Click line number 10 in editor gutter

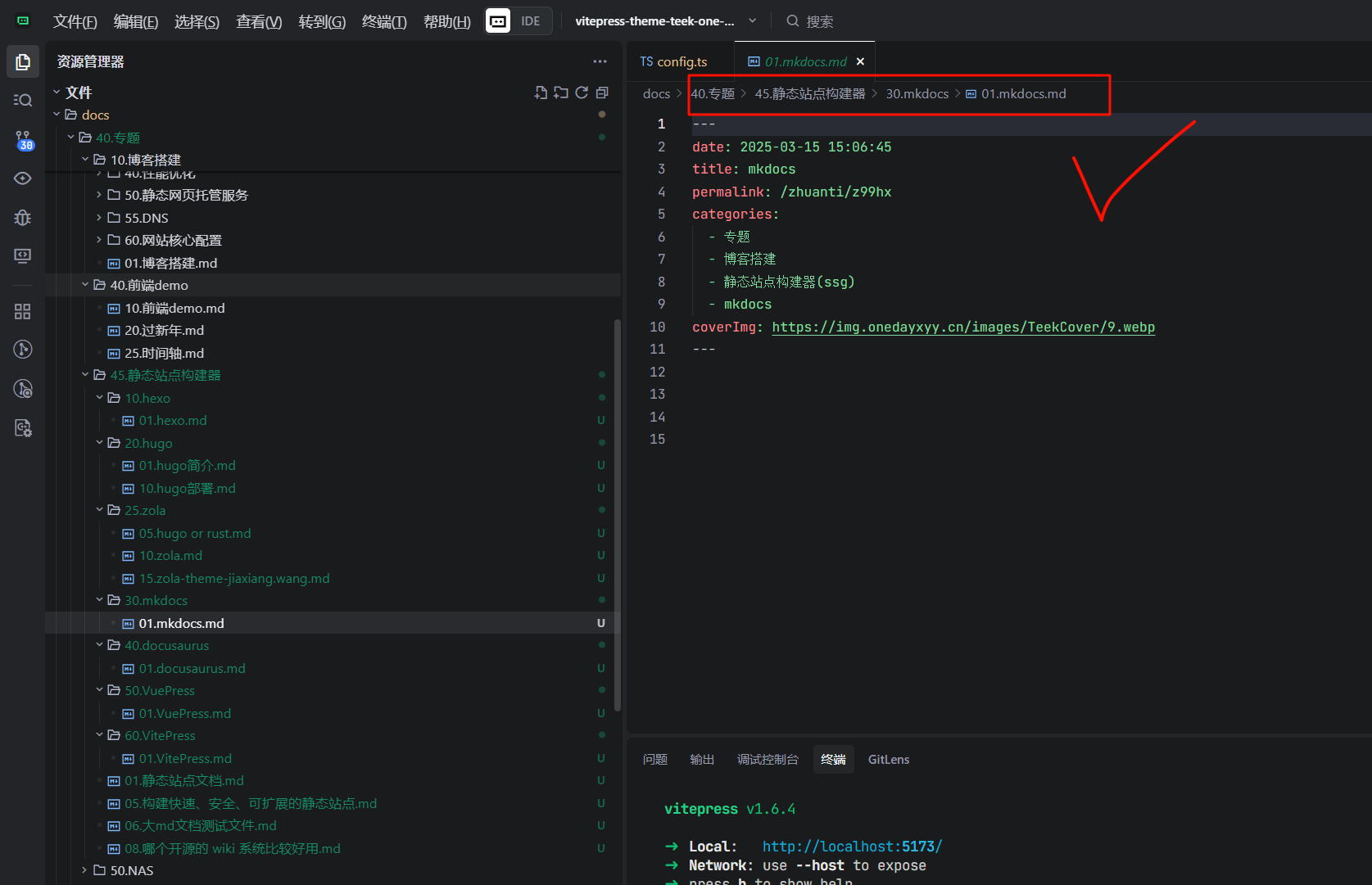[658, 327]
